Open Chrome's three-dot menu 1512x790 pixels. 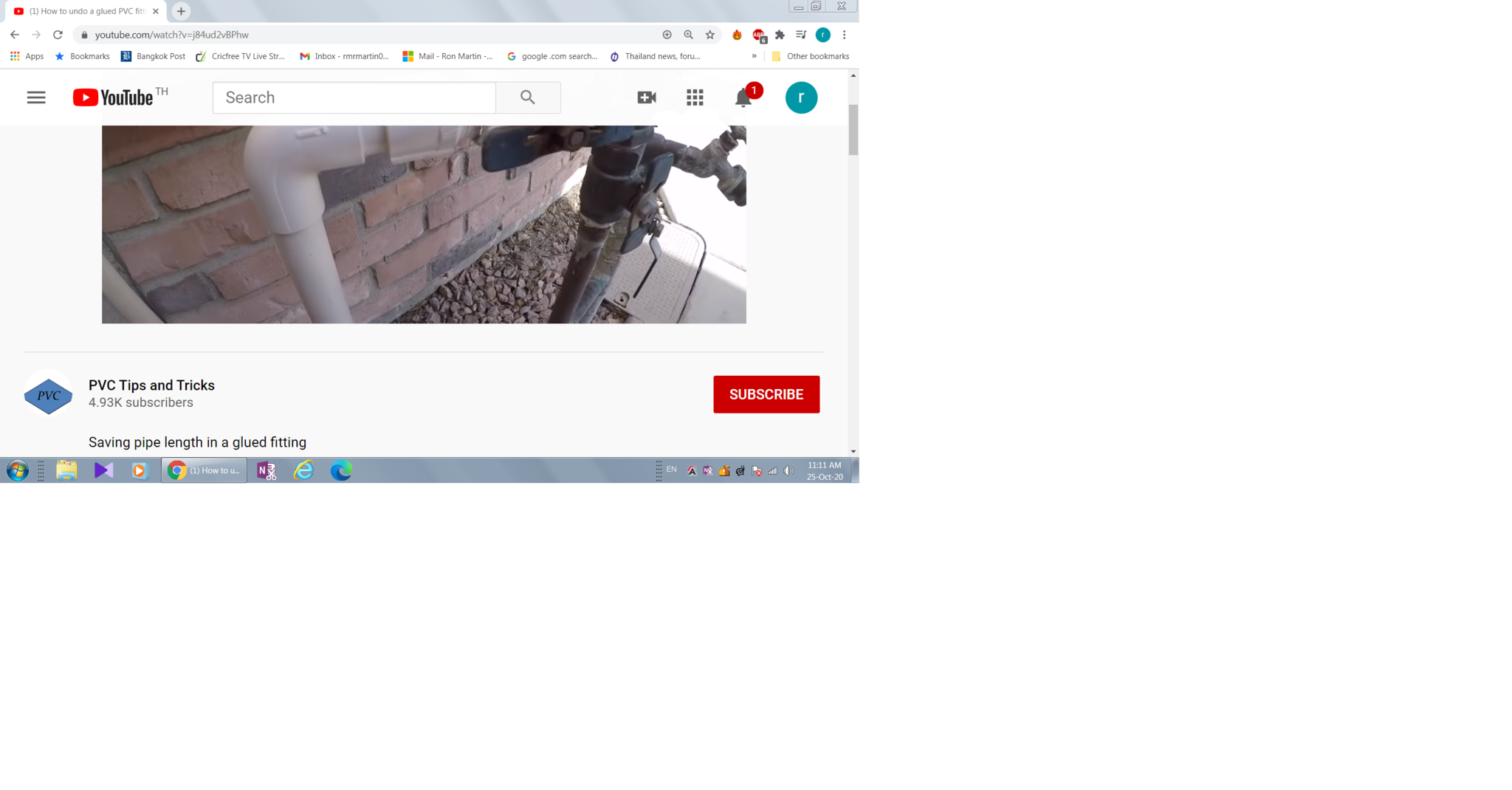point(845,35)
